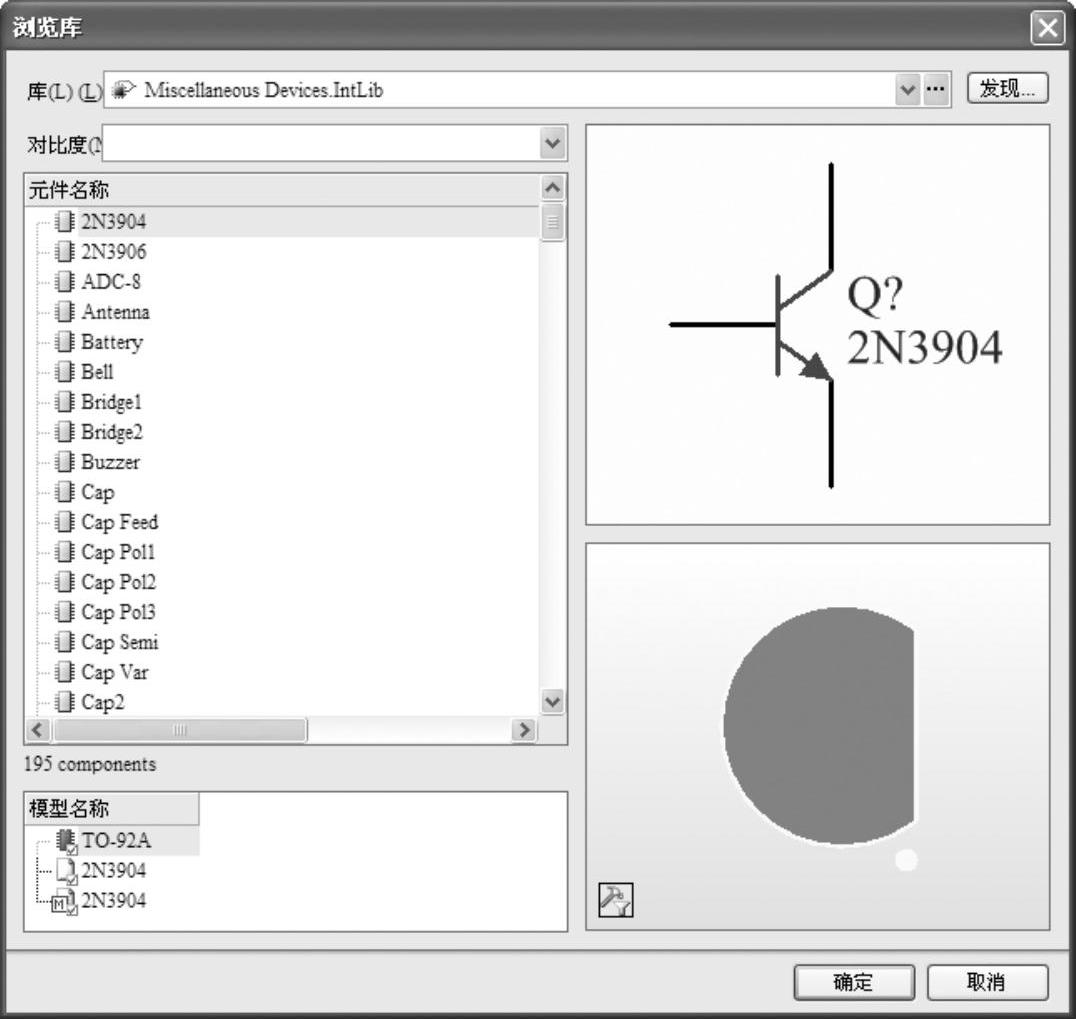Select the ADC-8 component

point(111,282)
